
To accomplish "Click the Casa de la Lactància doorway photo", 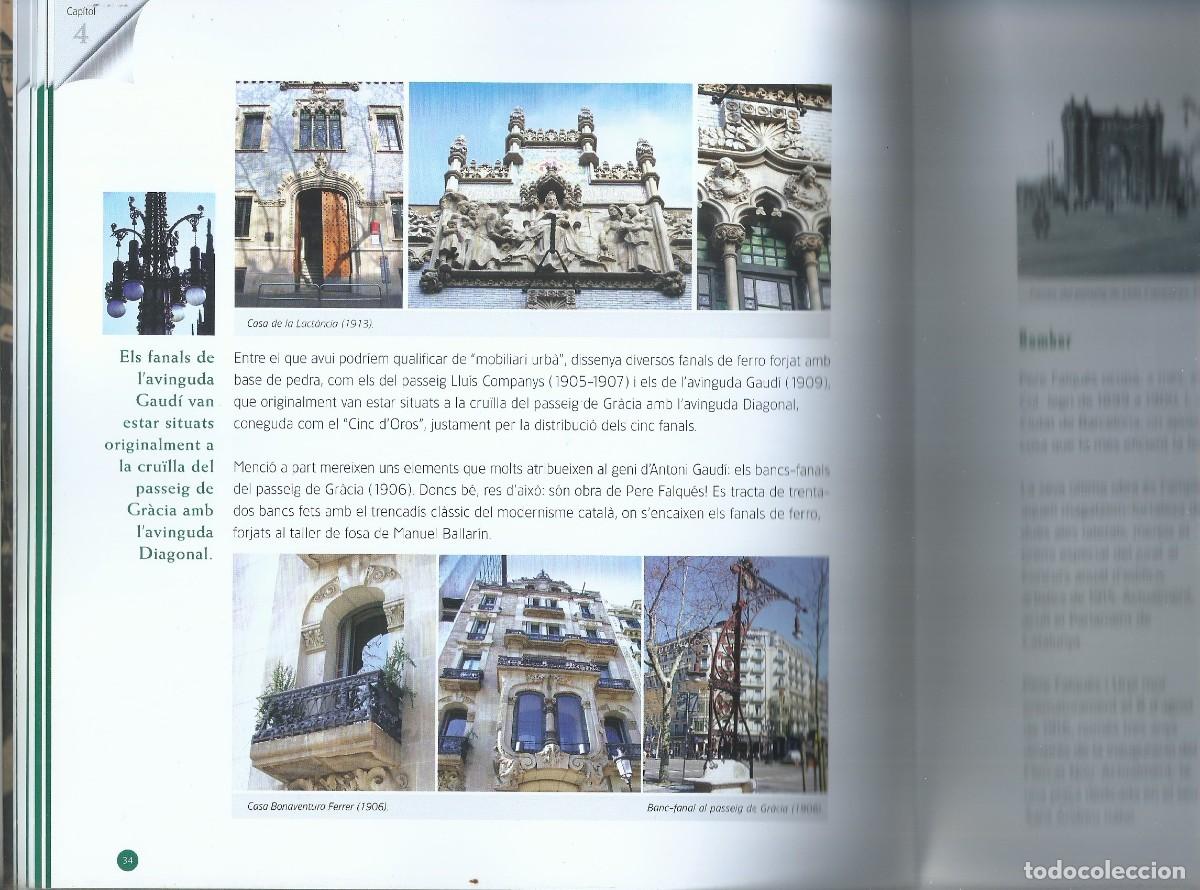I will tap(319, 195).
